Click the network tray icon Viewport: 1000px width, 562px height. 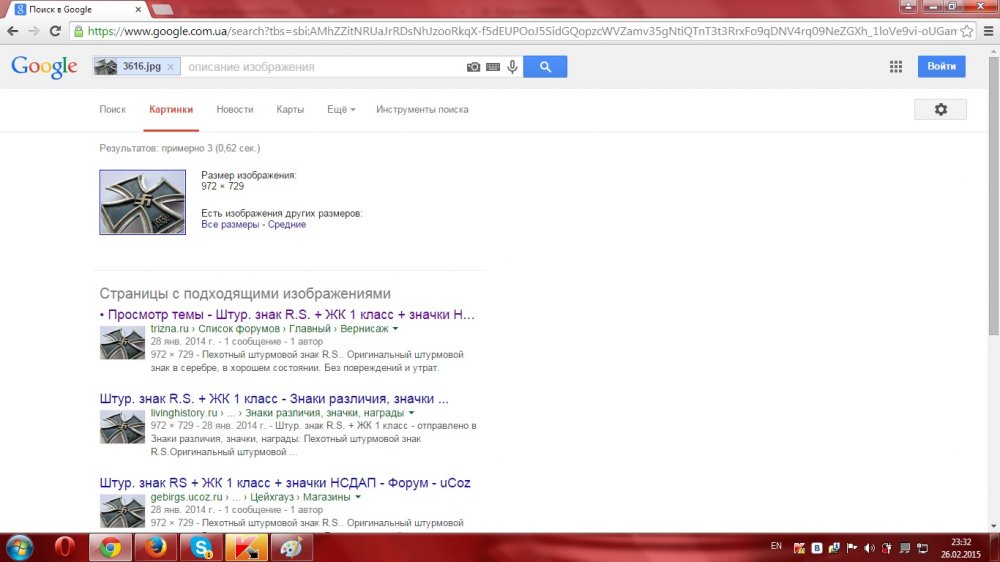[922, 548]
